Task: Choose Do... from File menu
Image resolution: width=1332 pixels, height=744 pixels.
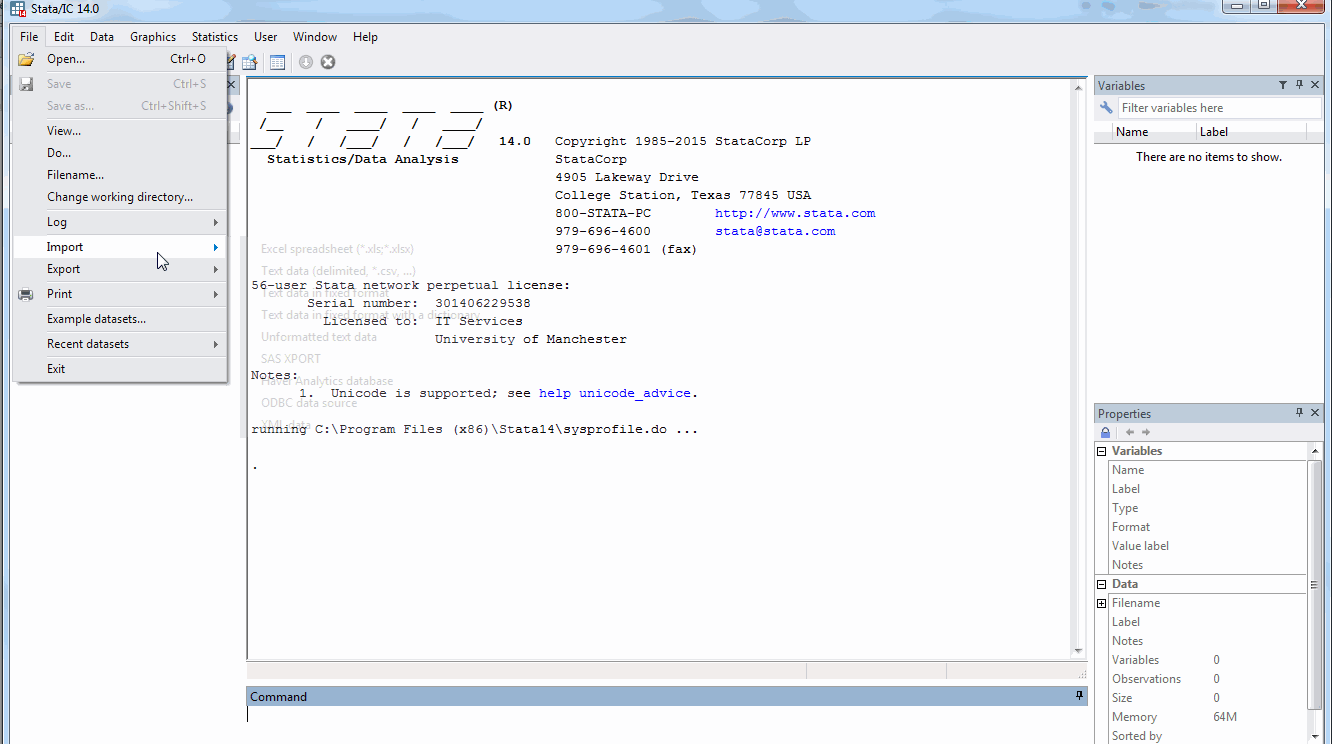Action: pyautogui.click(x=120, y=153)
